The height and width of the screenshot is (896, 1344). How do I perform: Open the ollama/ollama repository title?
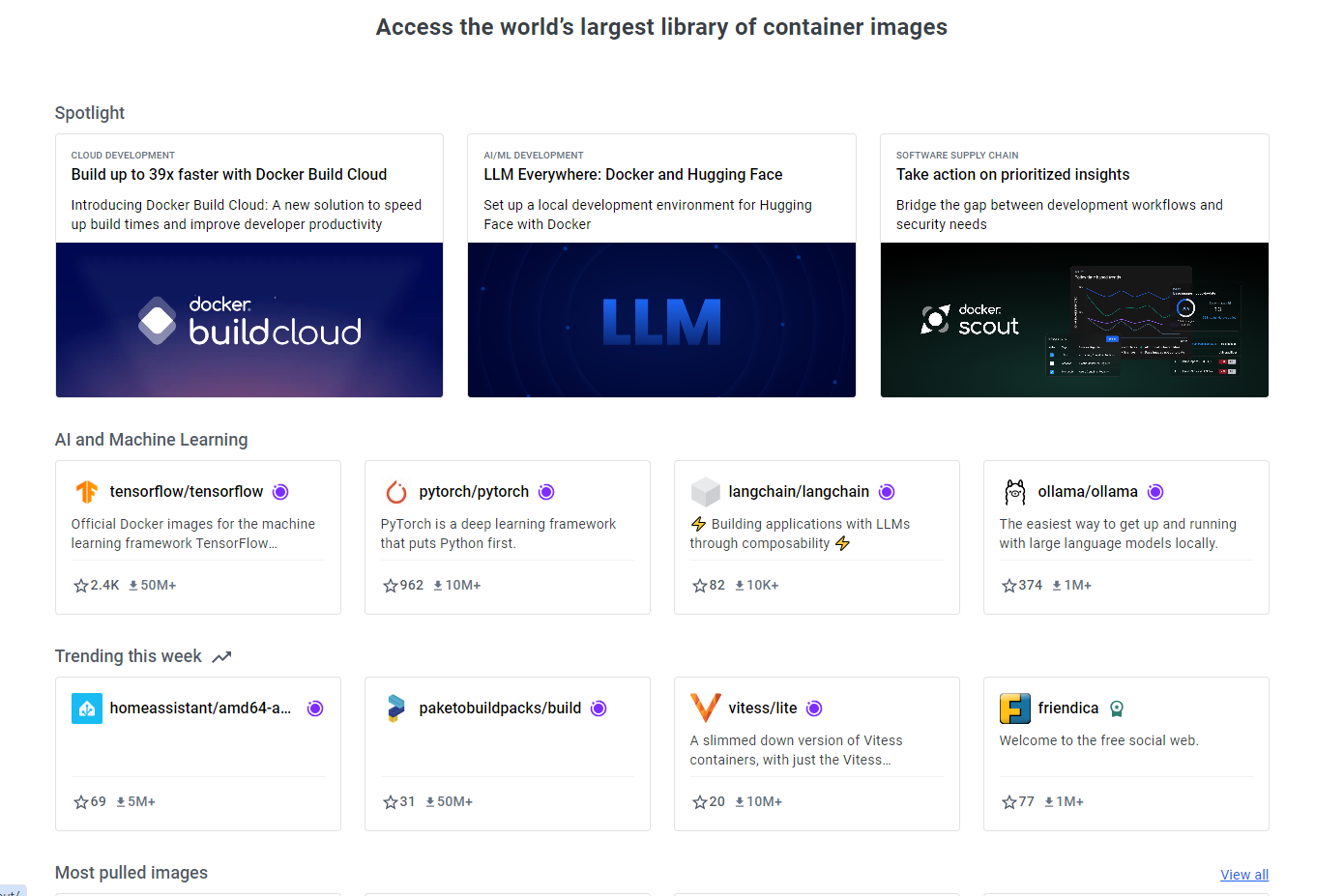click(x=1088, y=492)
